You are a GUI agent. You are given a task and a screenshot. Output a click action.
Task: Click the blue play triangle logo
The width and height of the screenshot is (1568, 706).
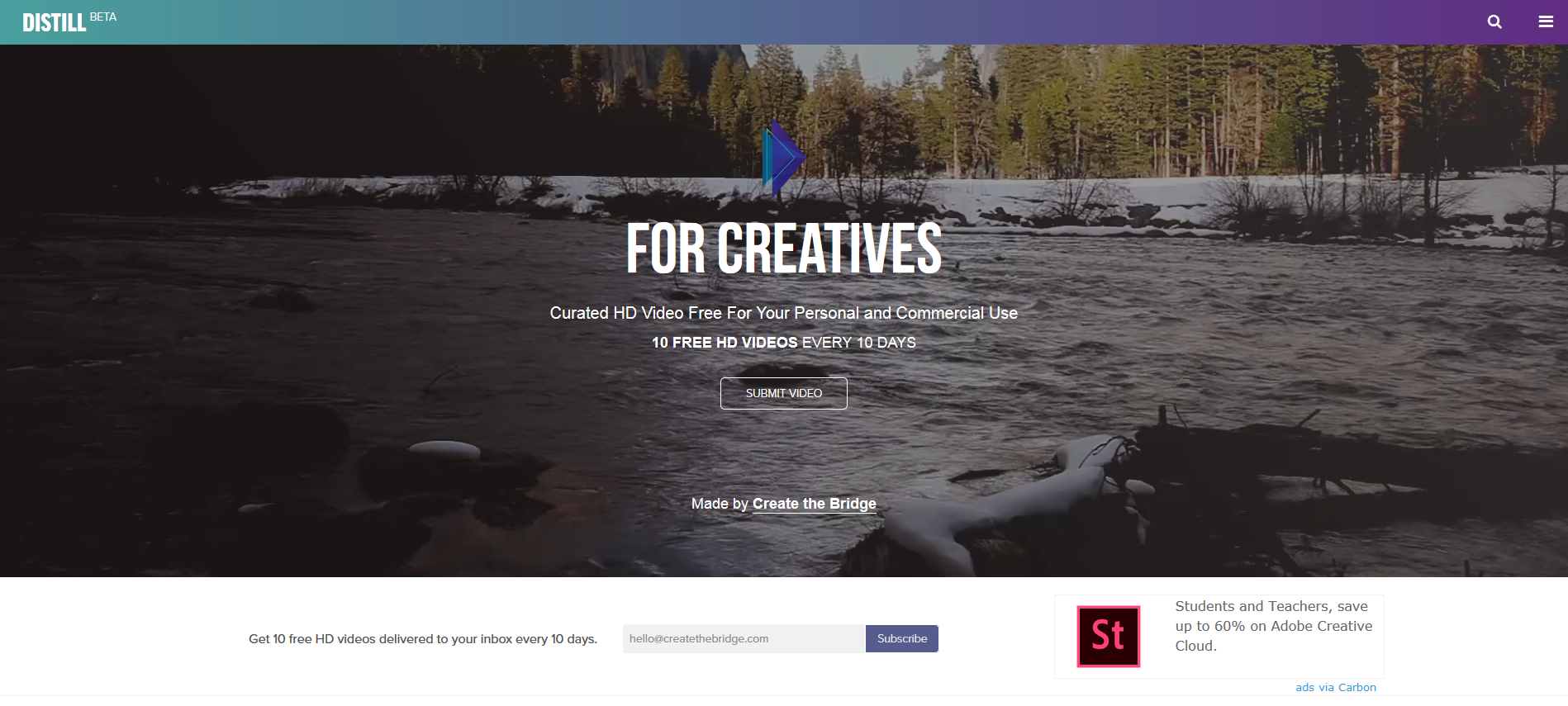tap(783, 157)
